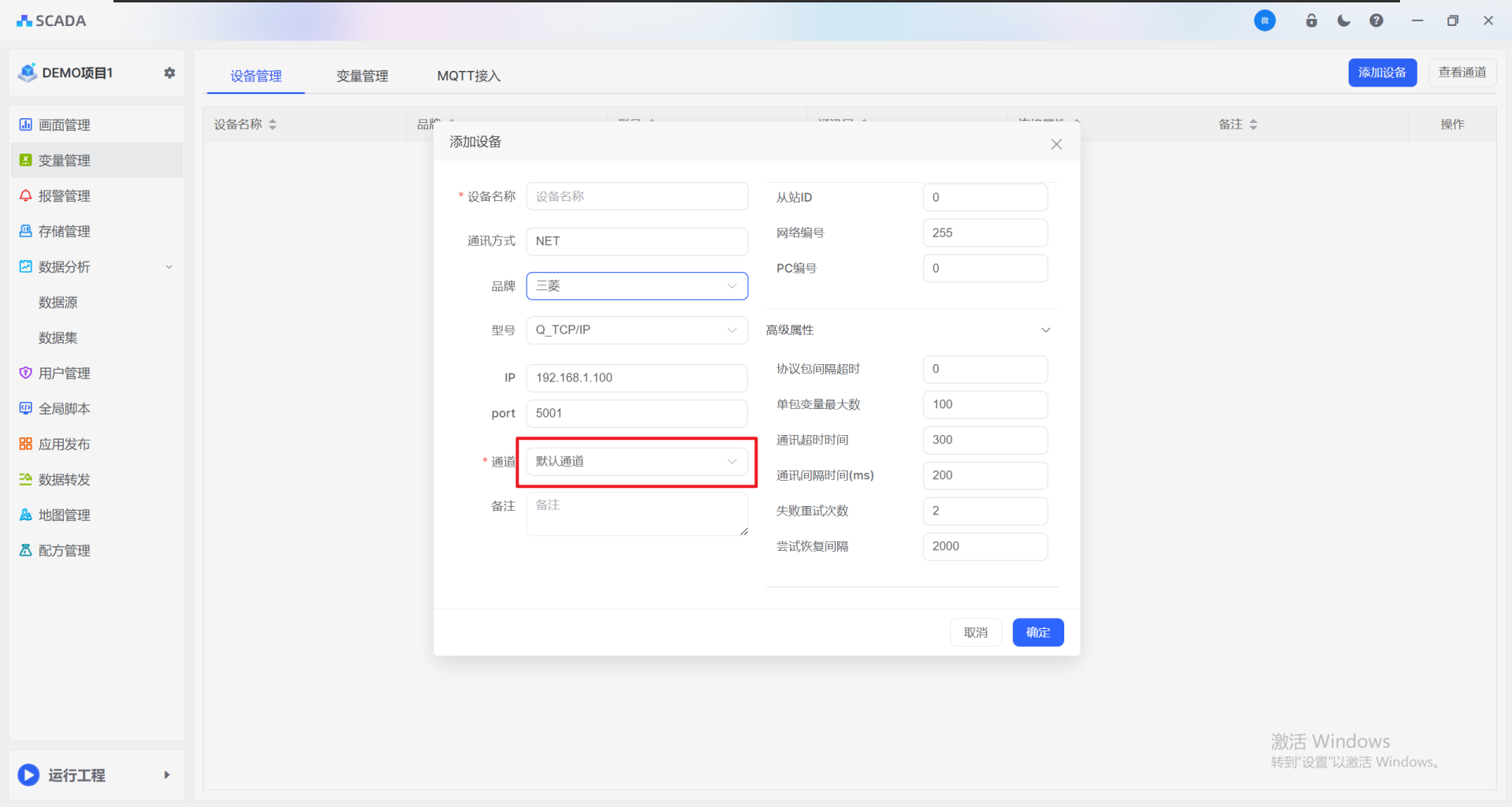Toggle dark mode moon icon

coord(1344,20)
